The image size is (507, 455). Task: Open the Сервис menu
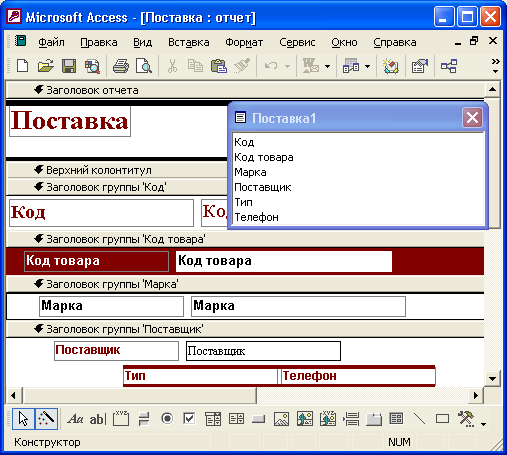point(297,42)
